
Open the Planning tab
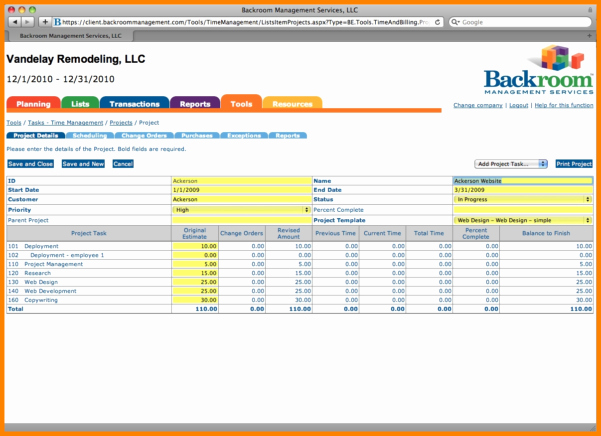click(x=33, y=103)
